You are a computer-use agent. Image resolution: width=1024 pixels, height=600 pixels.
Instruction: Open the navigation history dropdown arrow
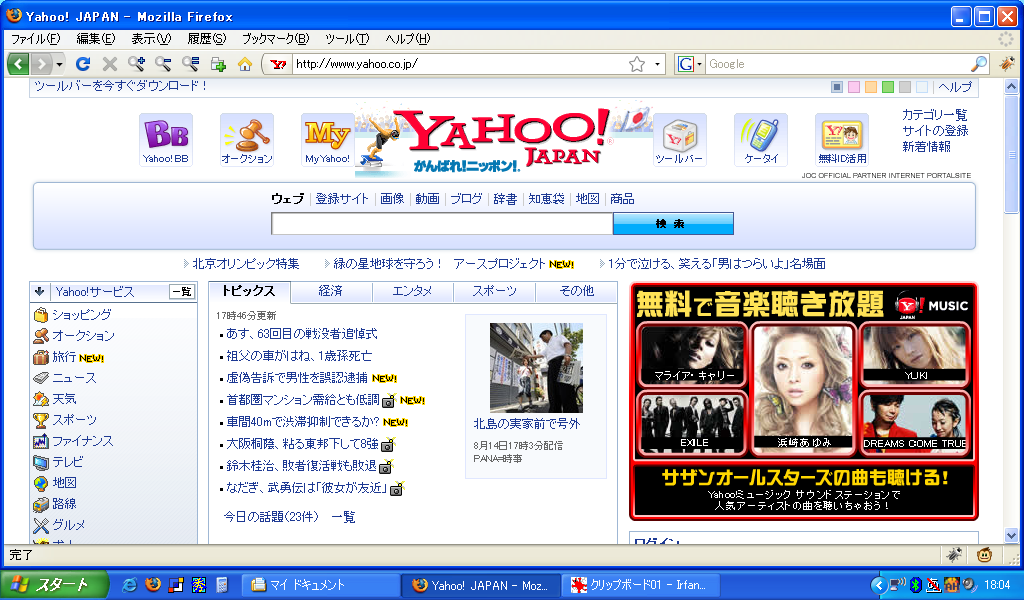(59, 64)
